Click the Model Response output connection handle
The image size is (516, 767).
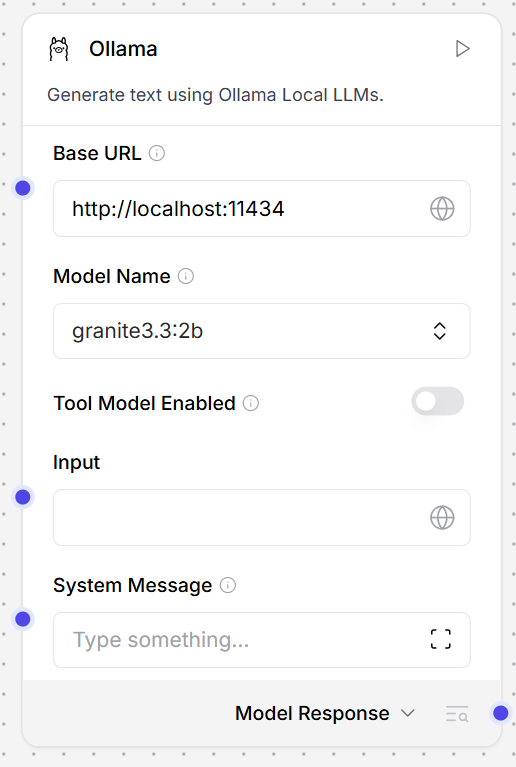pyautogui.click(x=500, y=713)
